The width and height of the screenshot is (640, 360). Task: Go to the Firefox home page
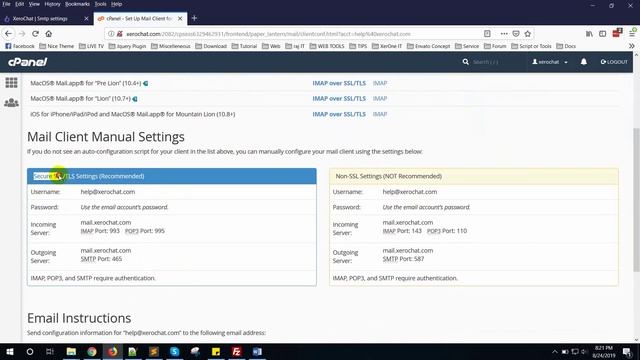coord(49,33)
